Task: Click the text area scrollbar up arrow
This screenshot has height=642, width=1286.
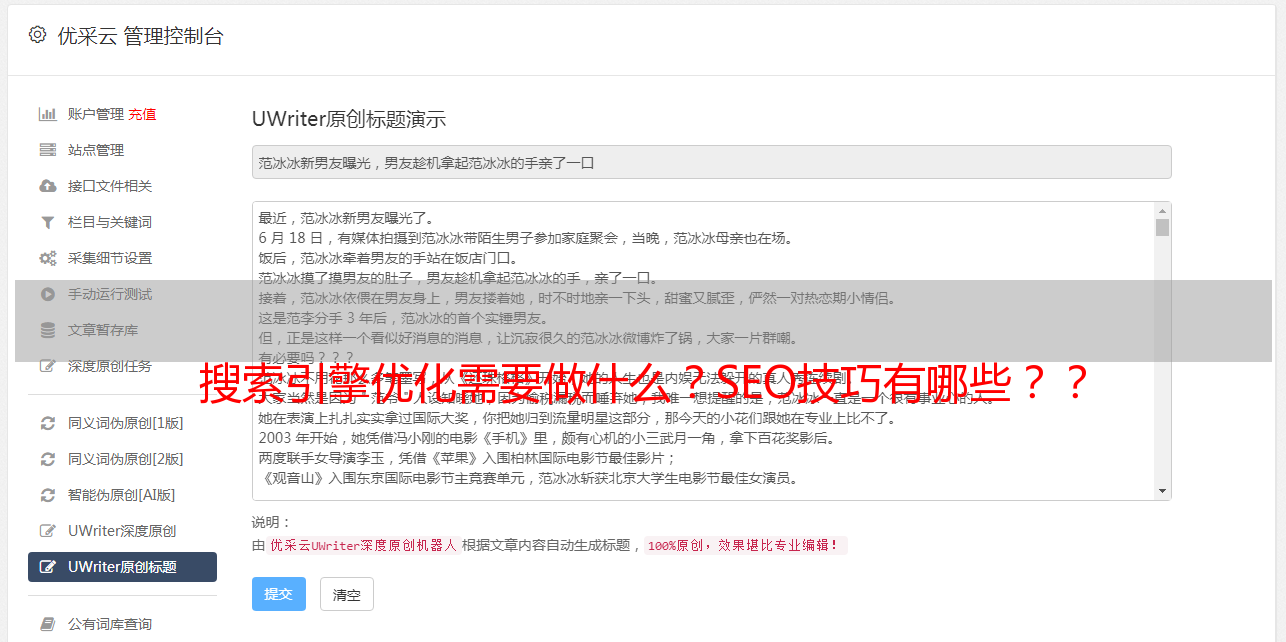Action: (1162, 211)
